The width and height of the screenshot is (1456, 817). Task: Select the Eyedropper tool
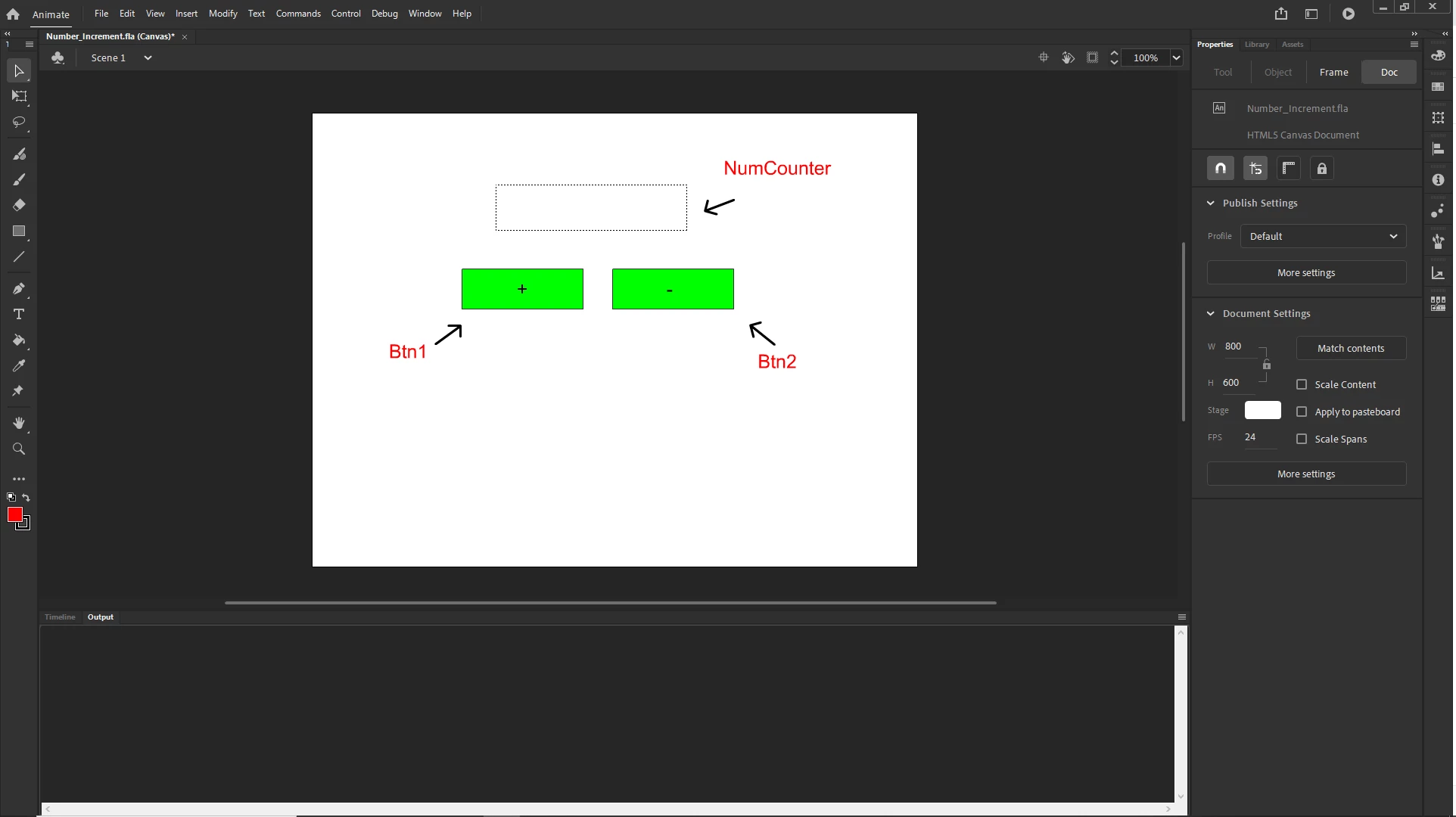click(x=19, y=365)
